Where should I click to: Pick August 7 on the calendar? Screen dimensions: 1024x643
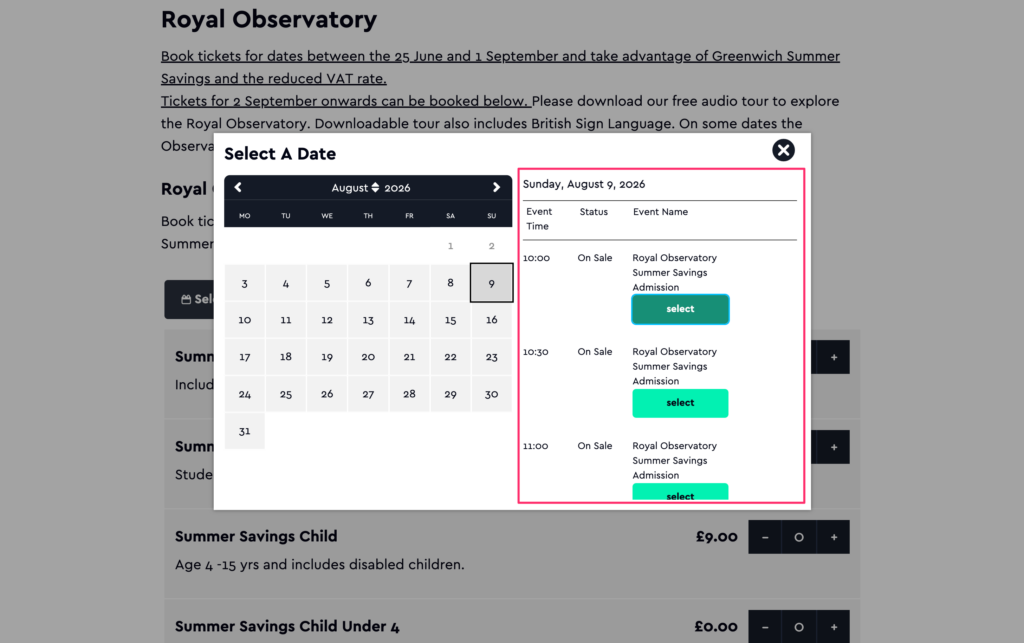[x=409, y=283]
